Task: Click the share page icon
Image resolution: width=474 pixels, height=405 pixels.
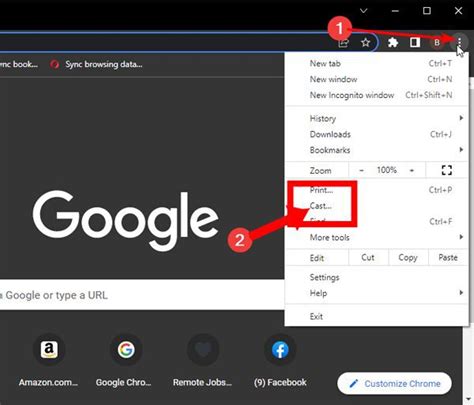Action: pos(343,43)
